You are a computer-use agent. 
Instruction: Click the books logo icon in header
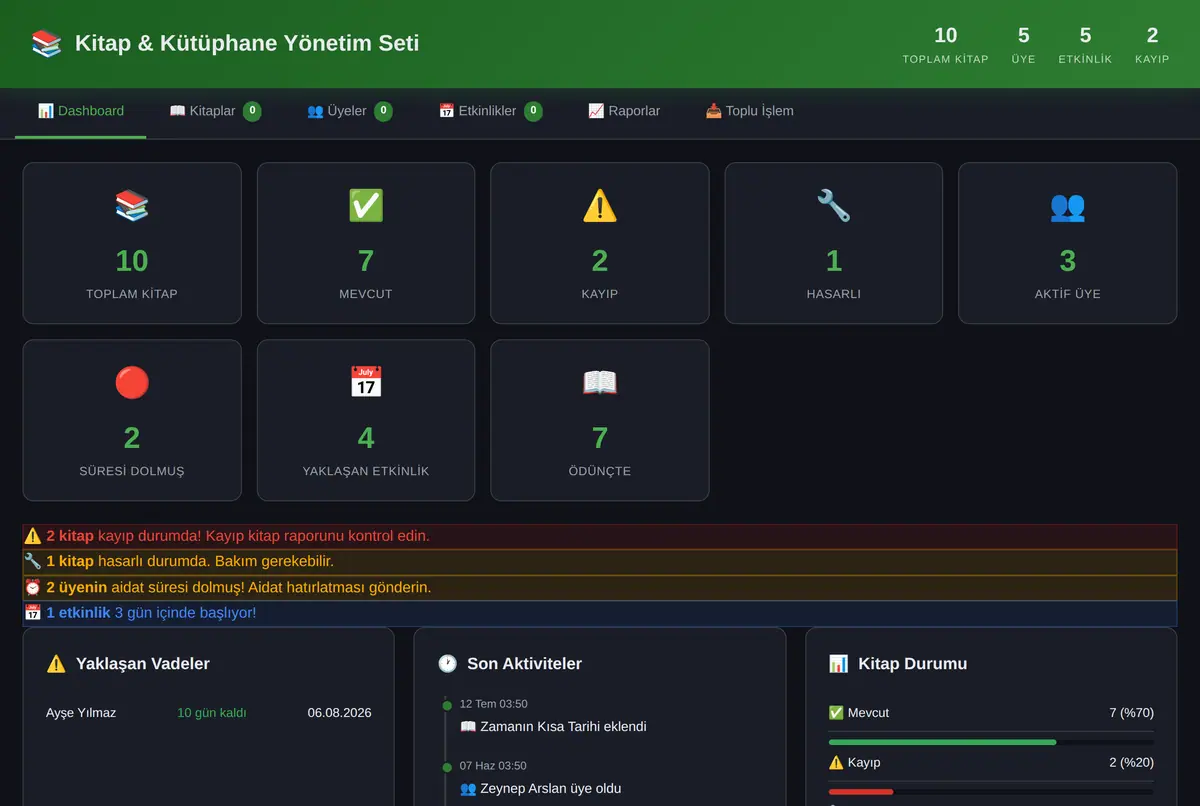coord(46,43)
